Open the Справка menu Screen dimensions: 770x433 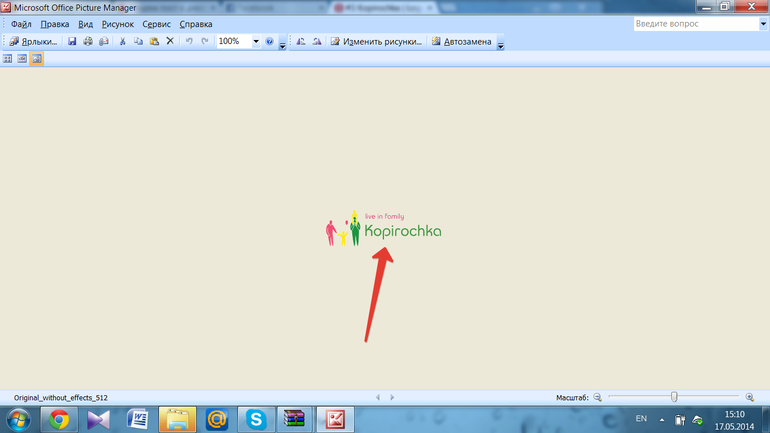[x=195, y=24]
